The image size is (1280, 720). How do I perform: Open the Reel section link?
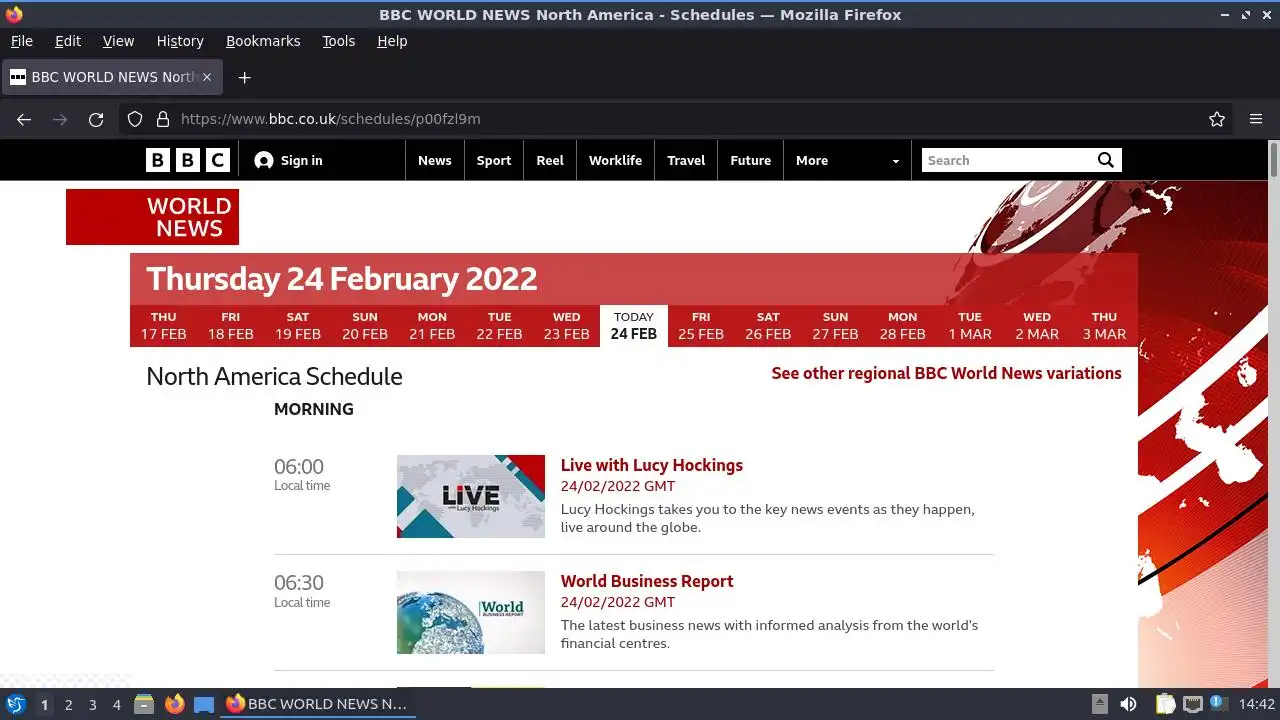point(550,160)
